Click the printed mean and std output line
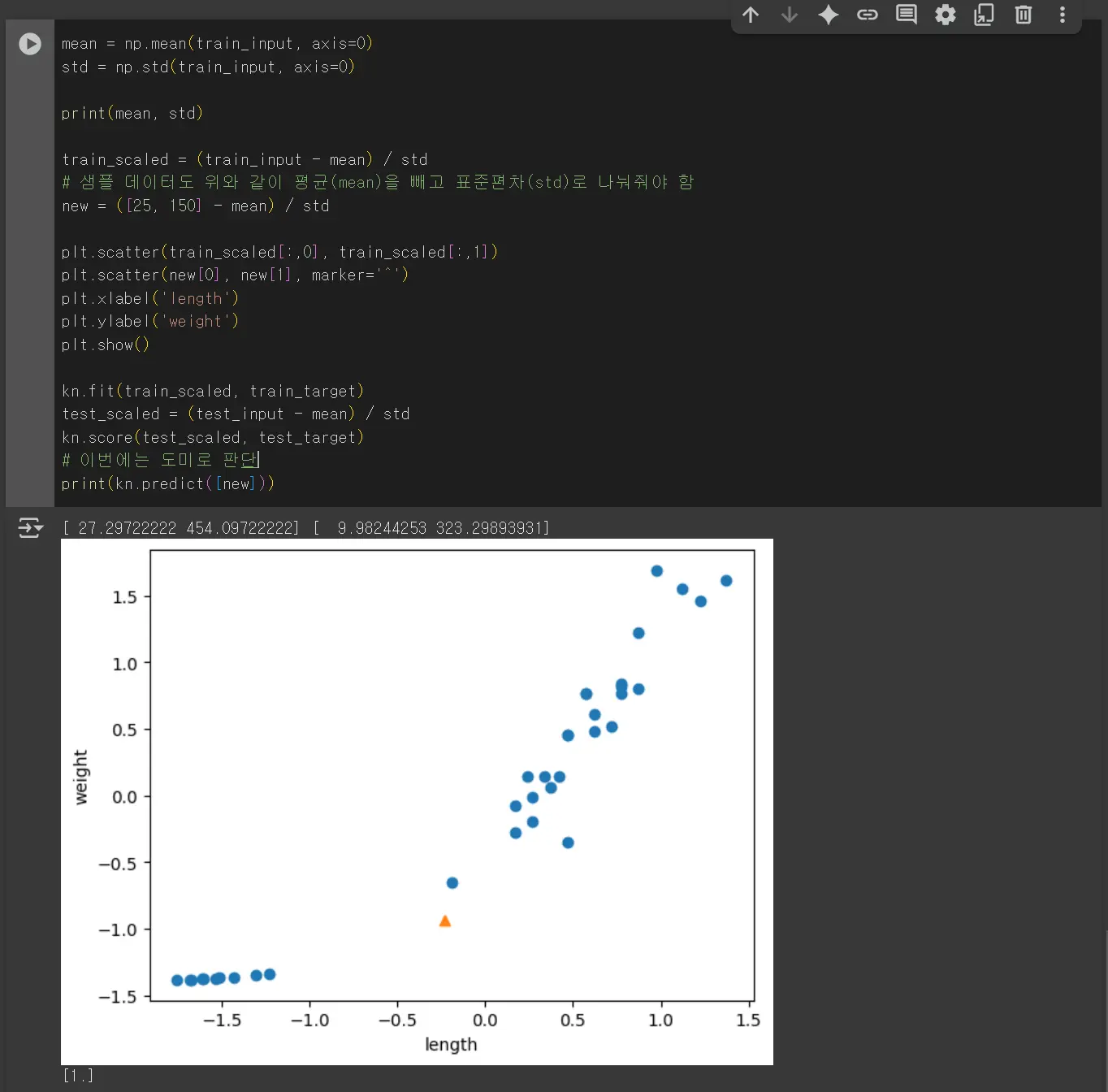Image resolution: width=1108 pixels, height=1092 pixels. click(x=306, y=528)
